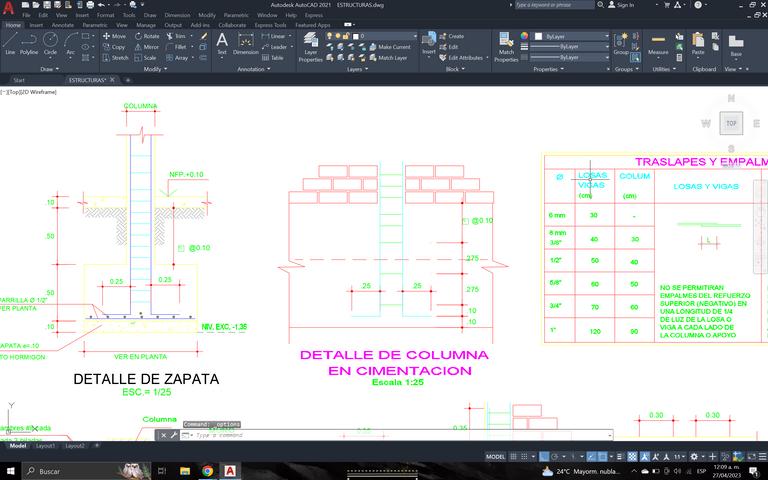Toggle ortho mode in status bar
This screenshot has height=480, width=768.
(544, 456)
